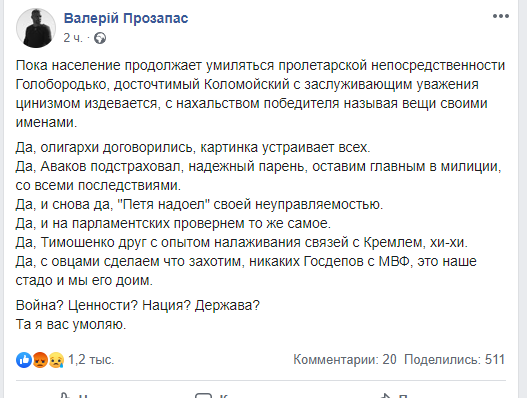Viewport: 527px width, 398px height.
Task: Click the Sad crying reaction icon
Action: pyautogui.click(x=56, y=360)
